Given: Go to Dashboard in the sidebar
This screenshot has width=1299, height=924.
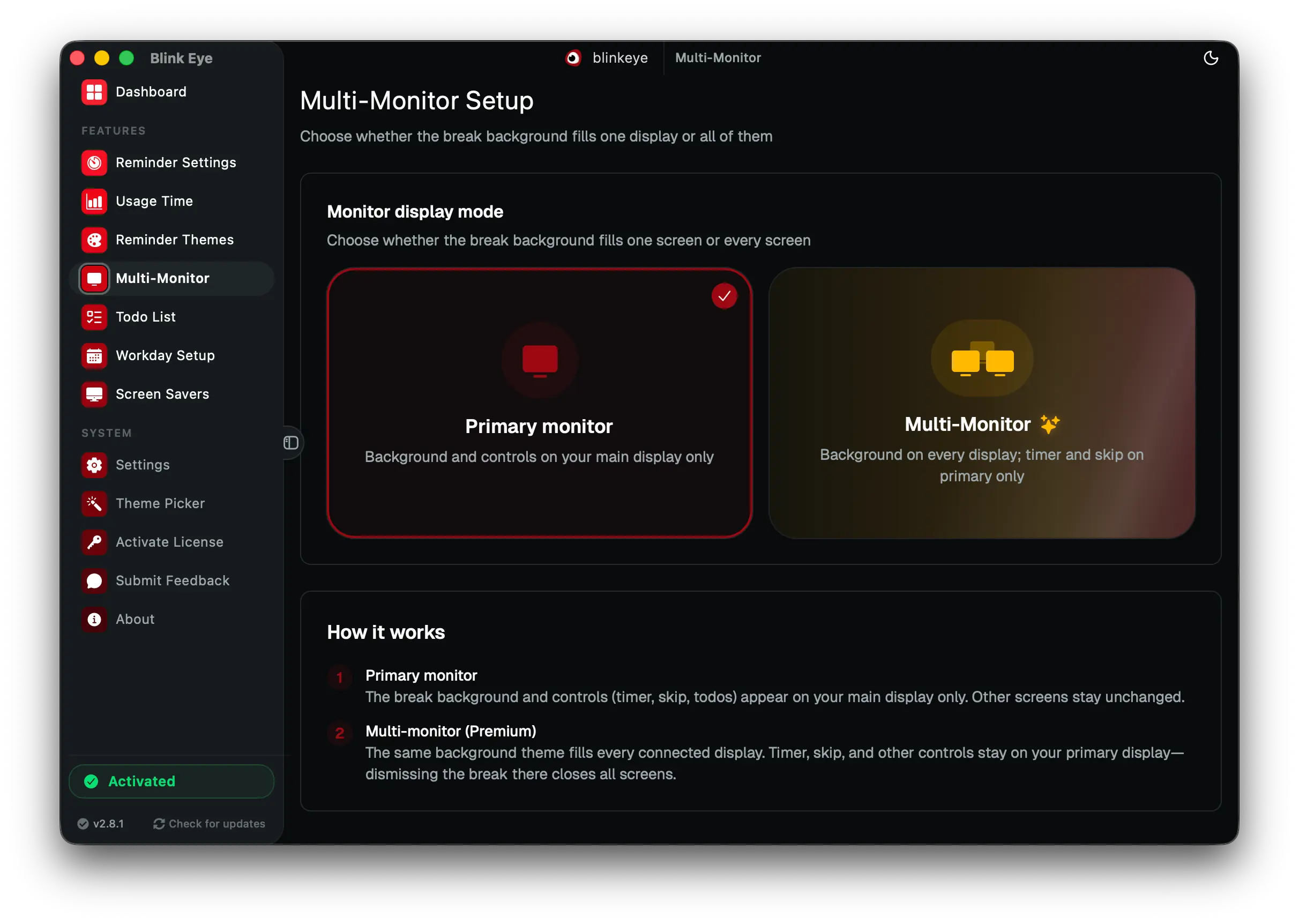Looking at the screenshot, I should pos(171,92).
